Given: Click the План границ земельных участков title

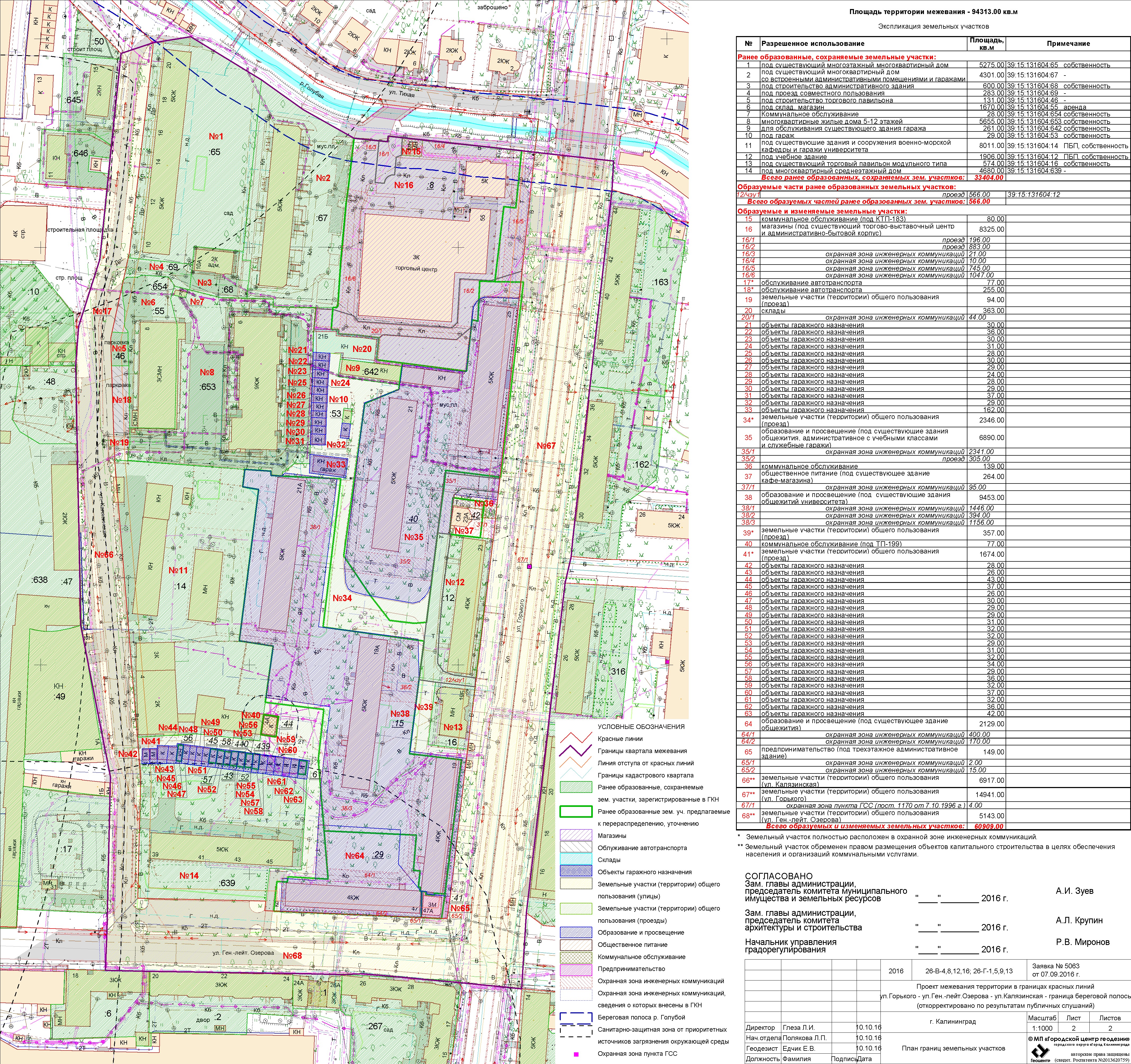Looking at the screenshot, I should click(953, 1048).
